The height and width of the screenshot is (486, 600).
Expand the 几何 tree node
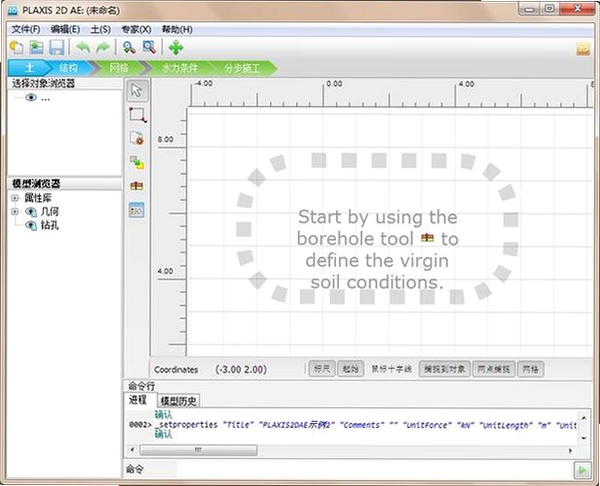point(15,211)
